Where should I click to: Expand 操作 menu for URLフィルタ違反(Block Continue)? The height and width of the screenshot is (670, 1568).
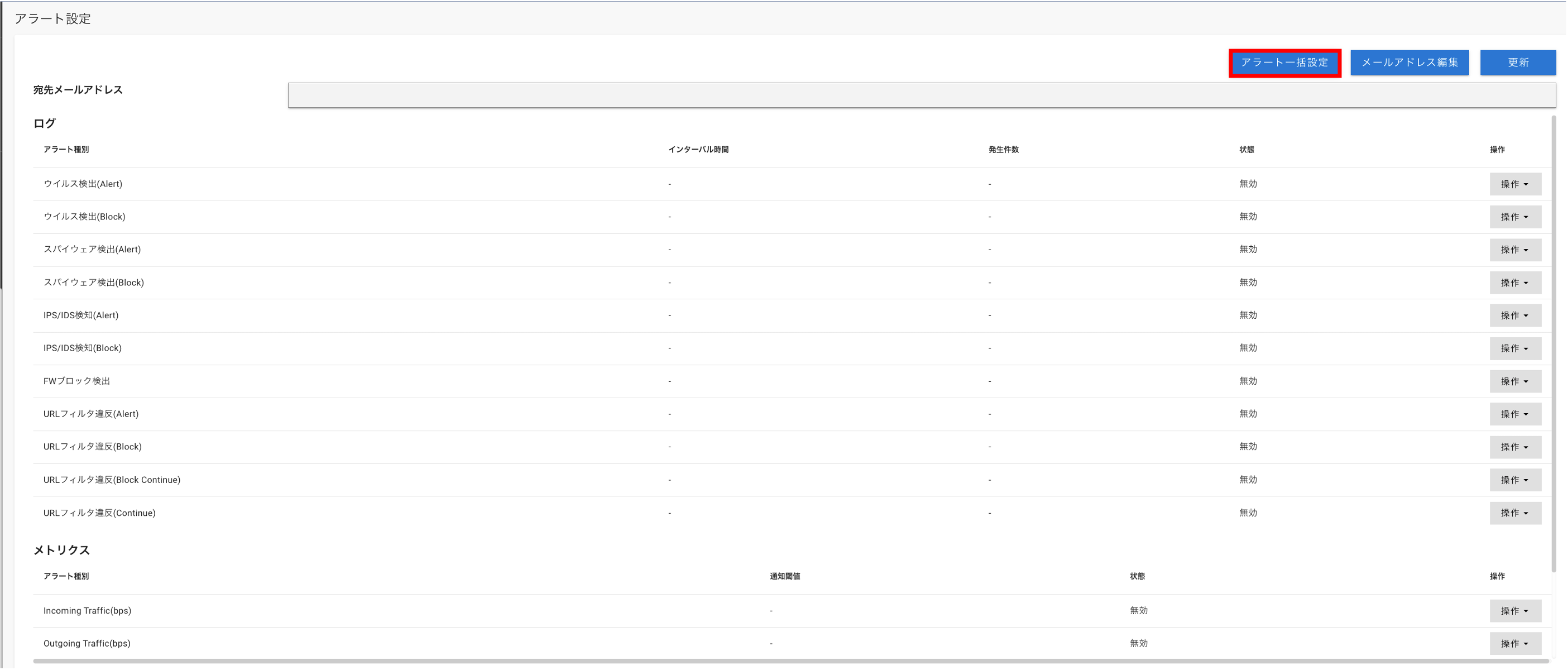pos(1515,480)
